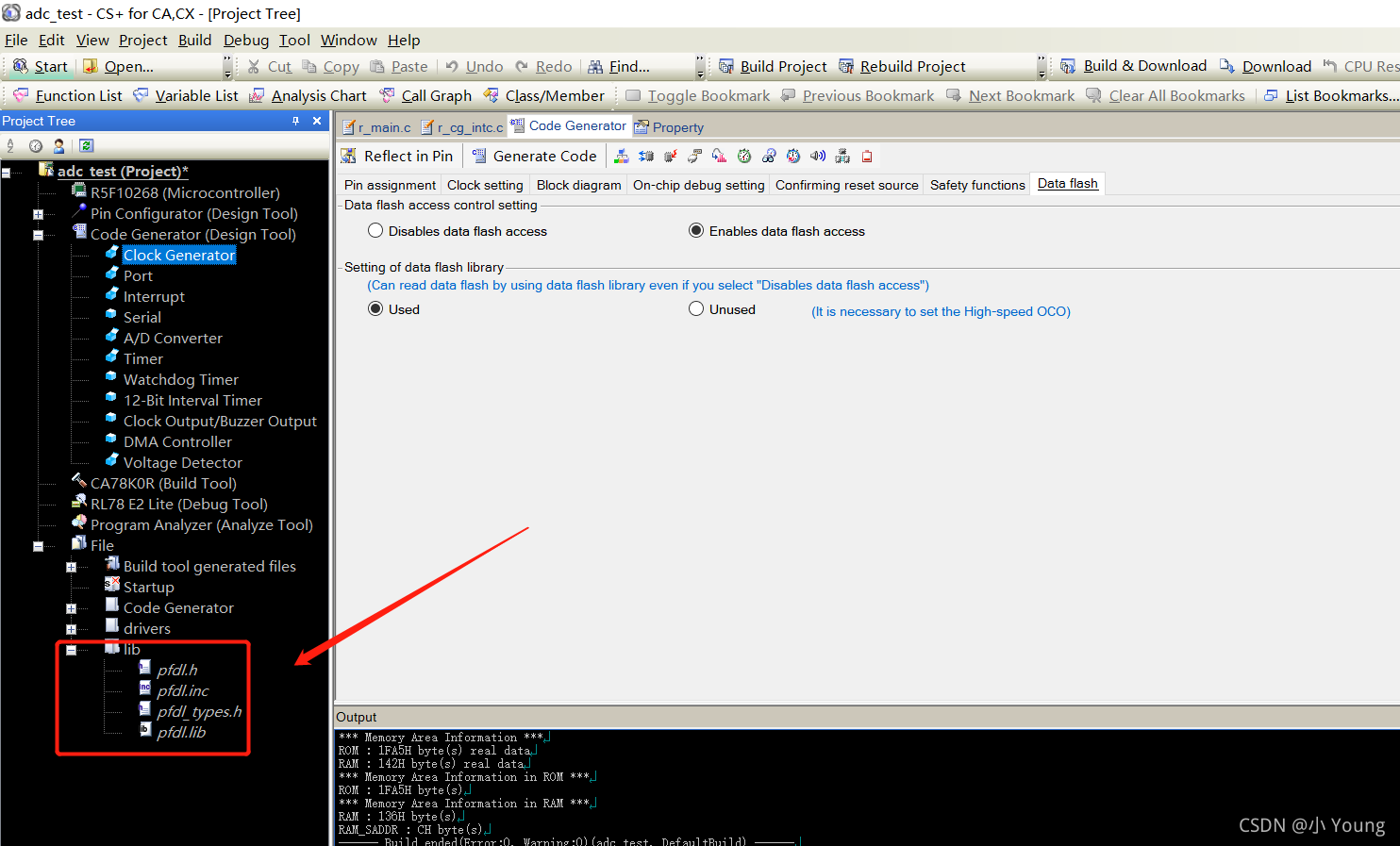This screenshot has height=846, width=1400.
Task: Select RL78 E2 Lite (Debug Tool) node
Action: (x=178, y=505)
